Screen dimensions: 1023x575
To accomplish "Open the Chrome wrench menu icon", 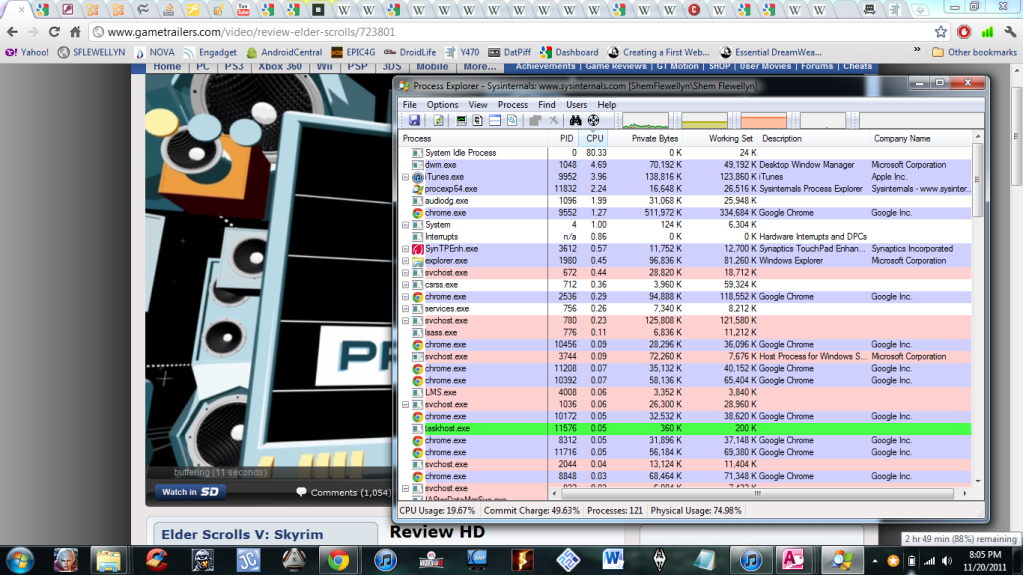I will [1010, 32].
